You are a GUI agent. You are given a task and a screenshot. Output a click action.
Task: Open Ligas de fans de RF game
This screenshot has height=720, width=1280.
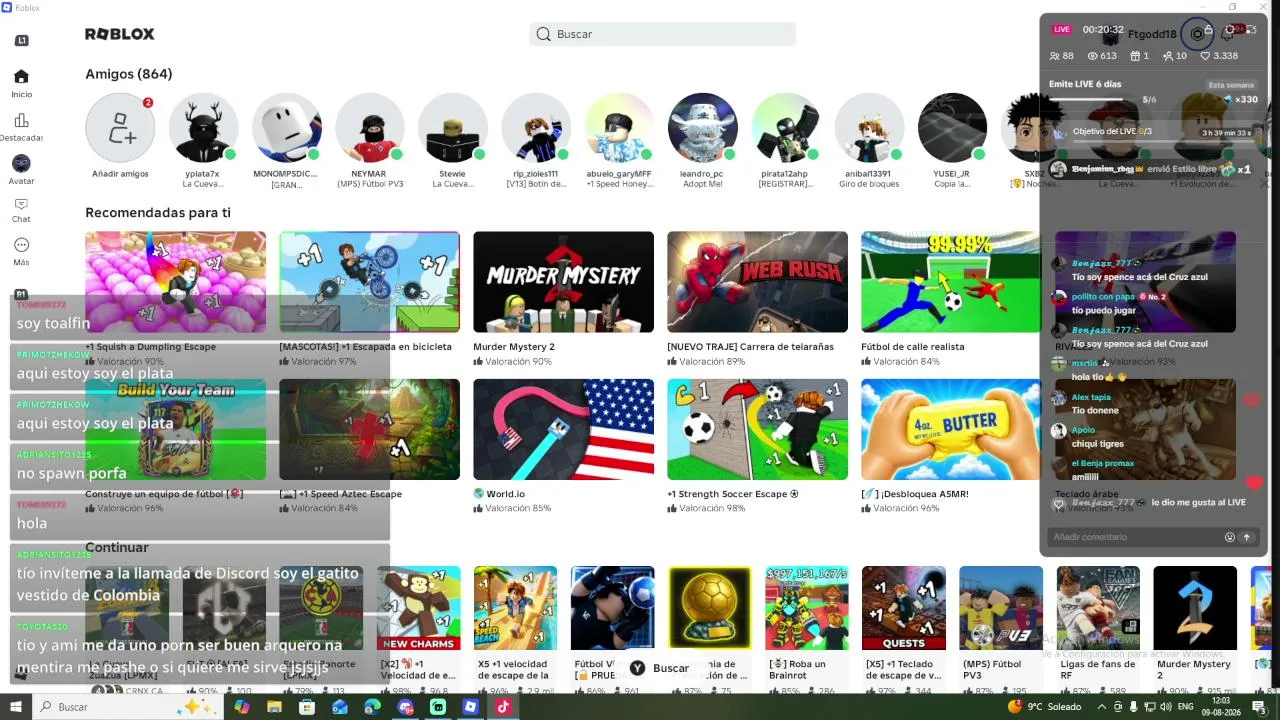point(1098,608)
